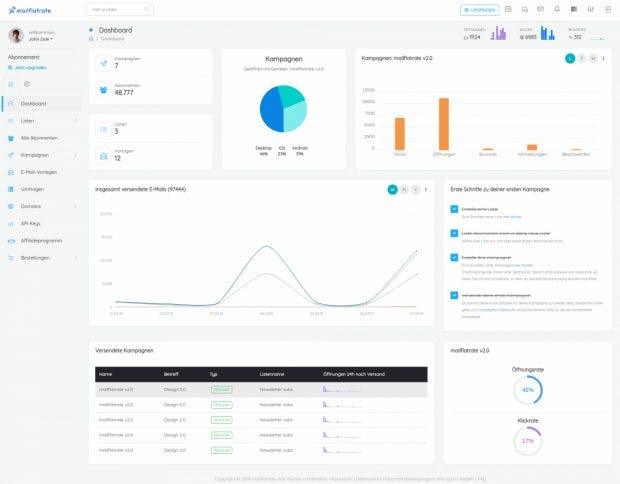Click the Upgraden button in header

point(480,10)
